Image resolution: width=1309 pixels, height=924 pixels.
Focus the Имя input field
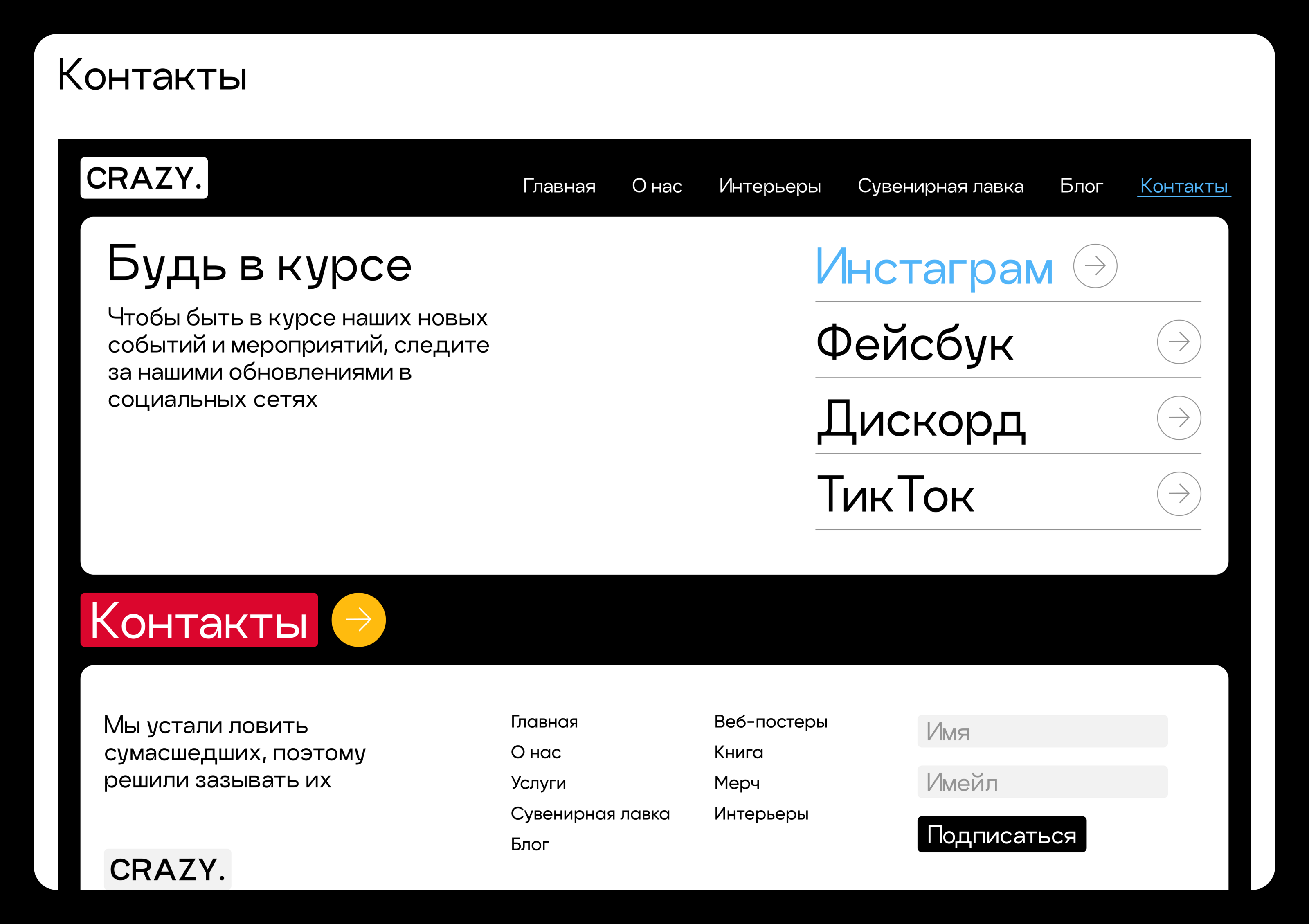(x=1042, y=731)
